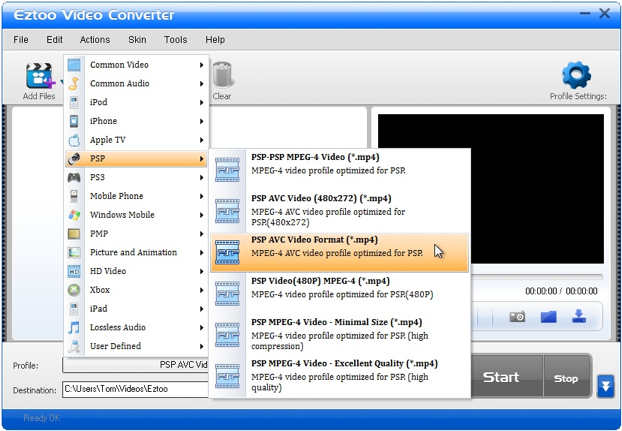Select the Picture and Animation entry text
The width and height of the screenshot is (622, 431).
pyautogui.click(x=133, y=253)
